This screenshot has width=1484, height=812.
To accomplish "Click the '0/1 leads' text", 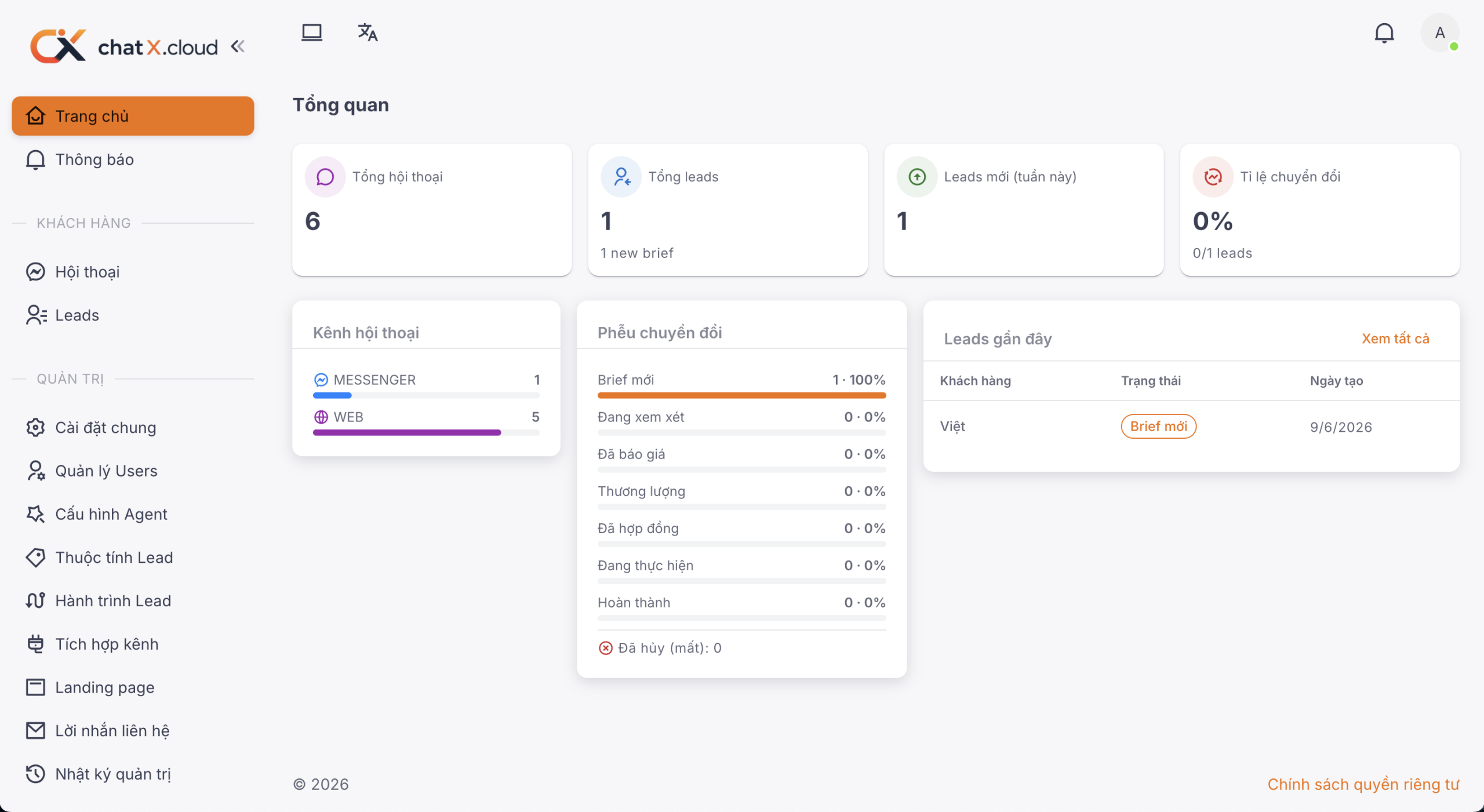I will (1222, 253).
